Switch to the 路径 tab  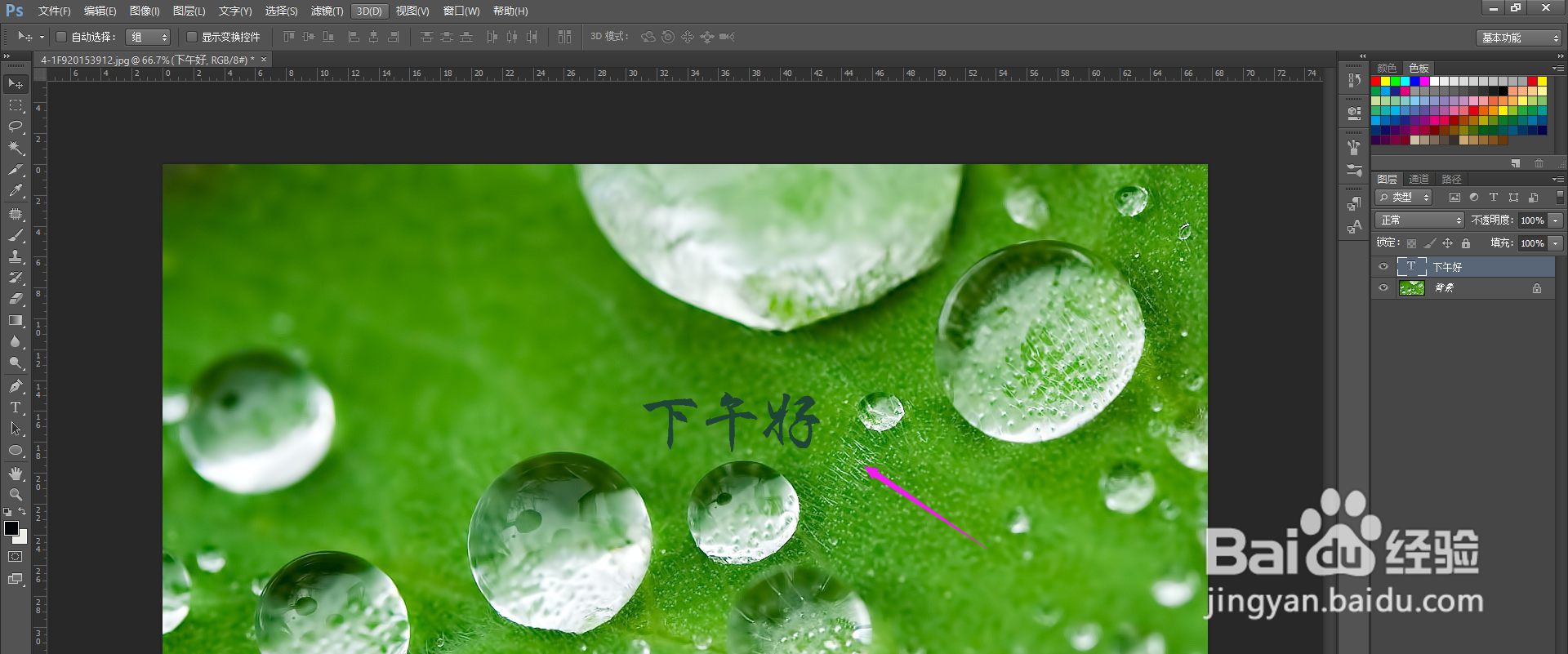click(x=1451, y=179)
